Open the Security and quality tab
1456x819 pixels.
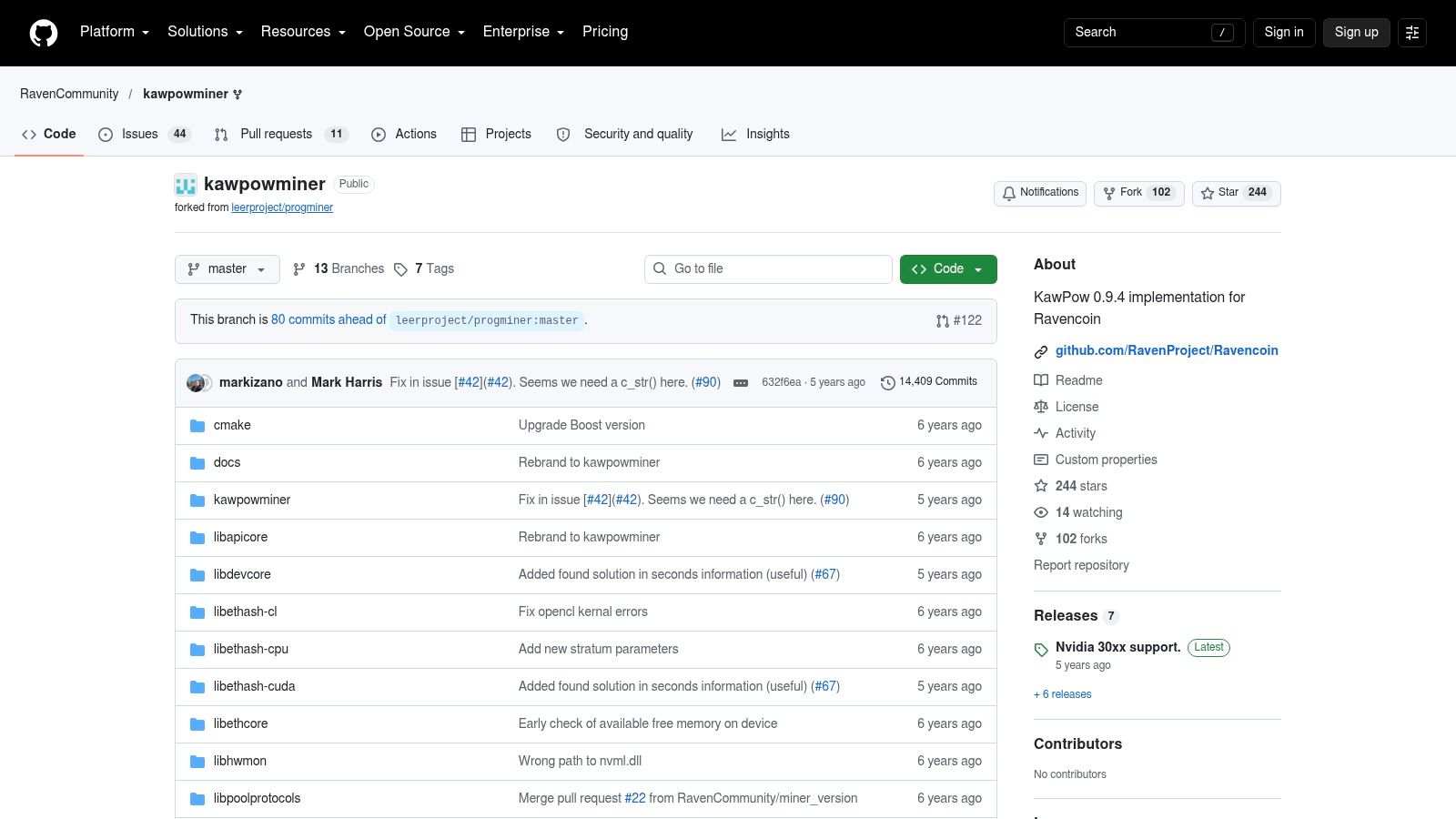tap(626, 135)
